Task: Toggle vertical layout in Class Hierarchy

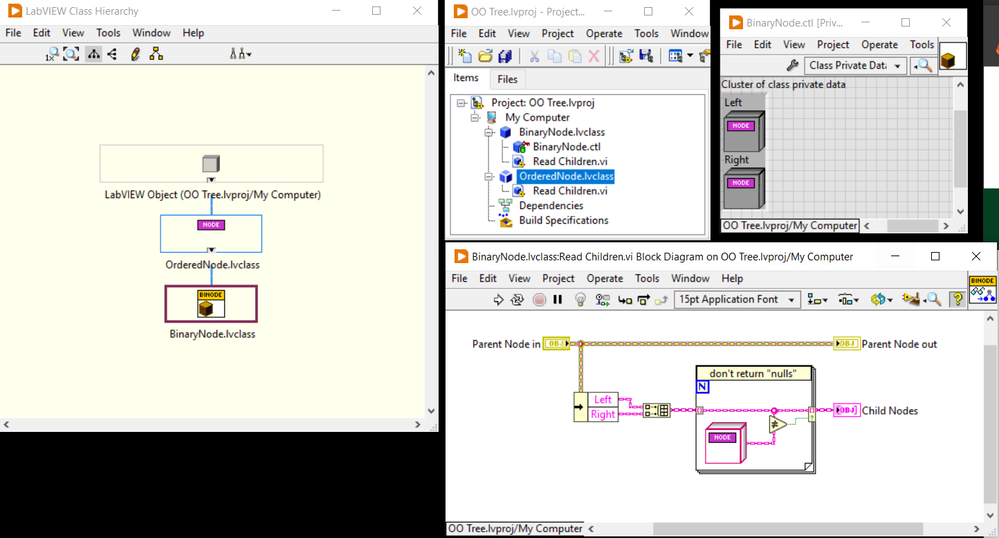Action: click(x=94, y=54)
